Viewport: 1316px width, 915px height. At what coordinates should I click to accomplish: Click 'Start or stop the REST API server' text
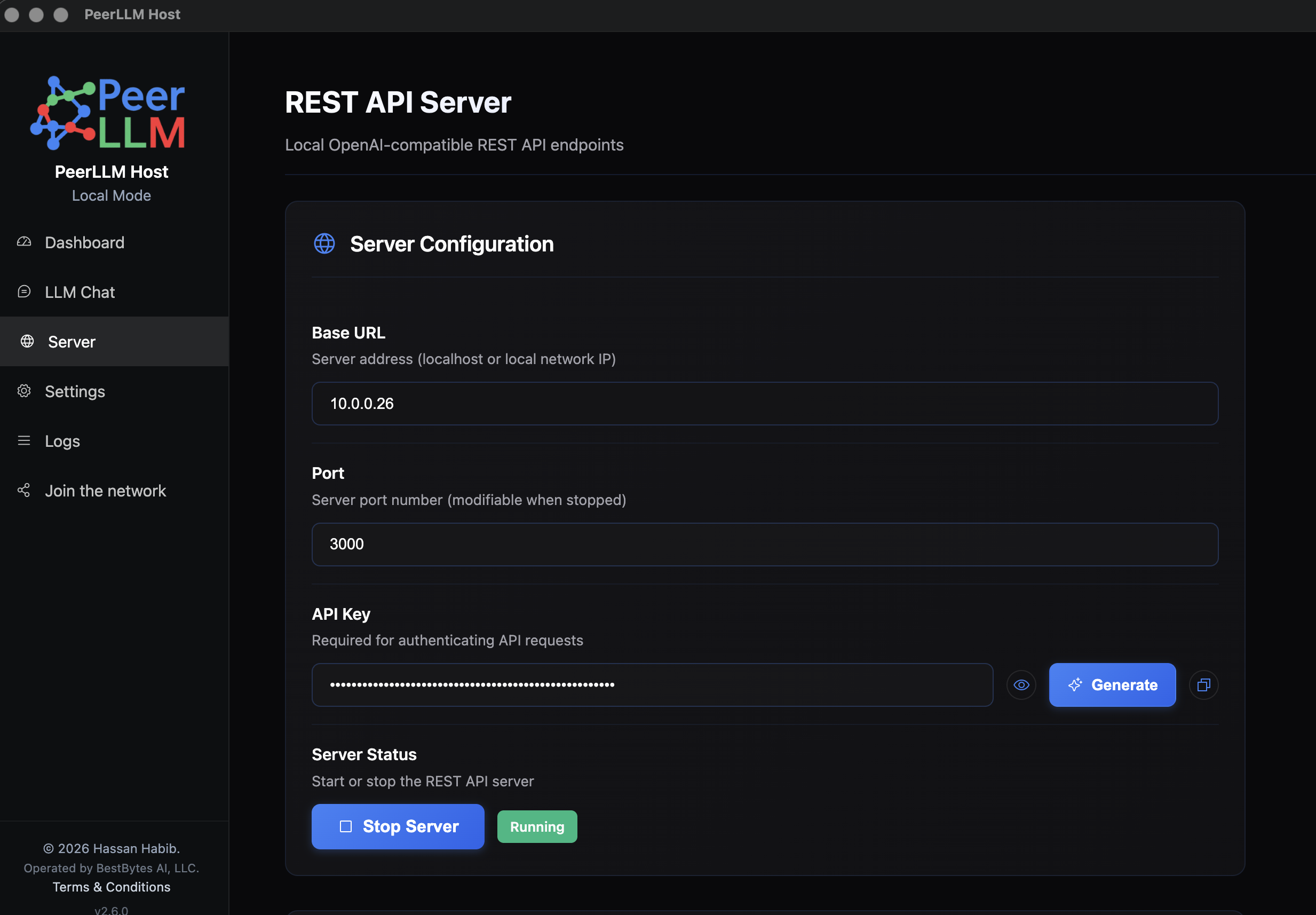pyautogui.click(x=423, y=782)
